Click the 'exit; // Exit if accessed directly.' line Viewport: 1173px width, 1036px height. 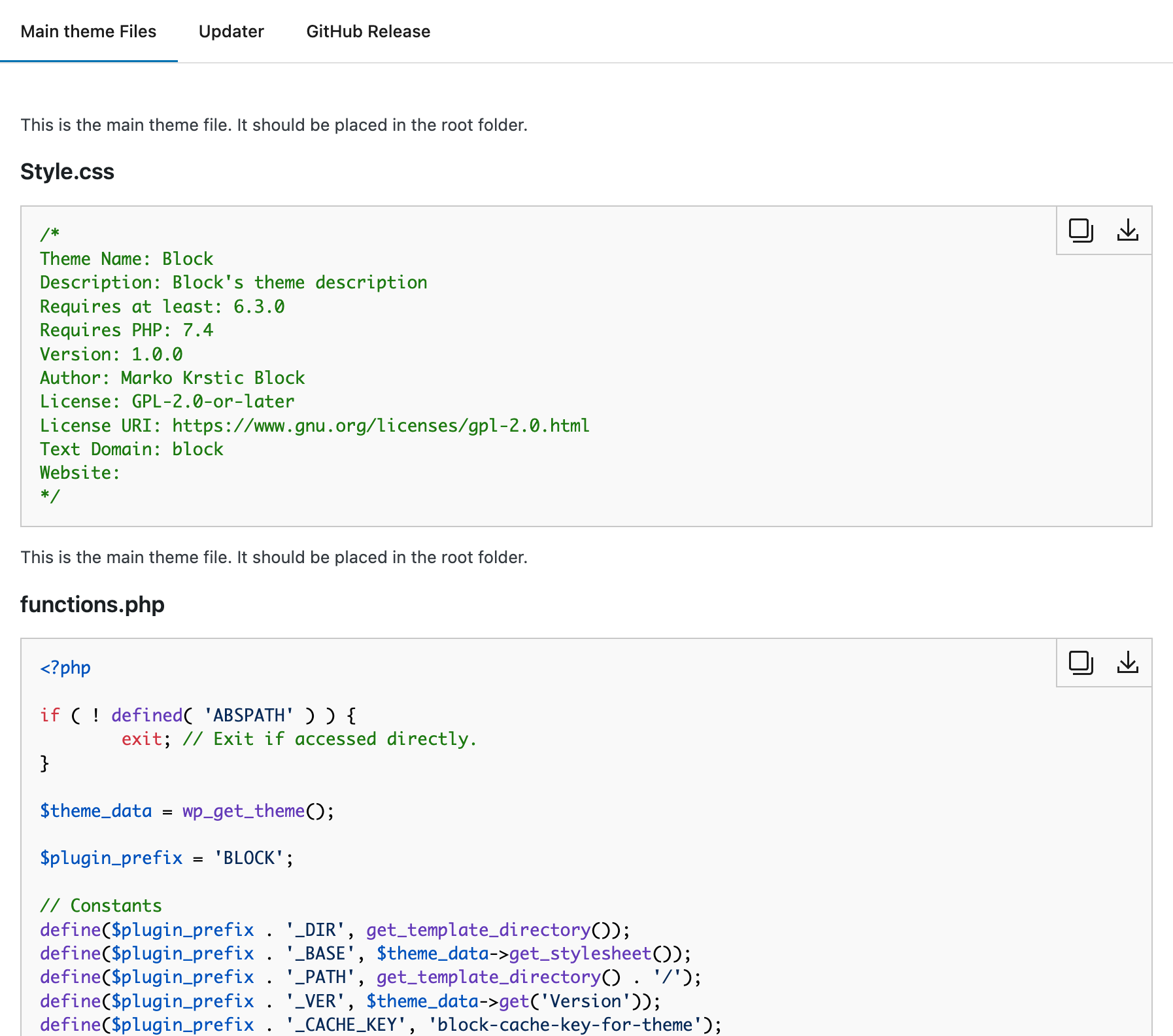pos(299,739)
